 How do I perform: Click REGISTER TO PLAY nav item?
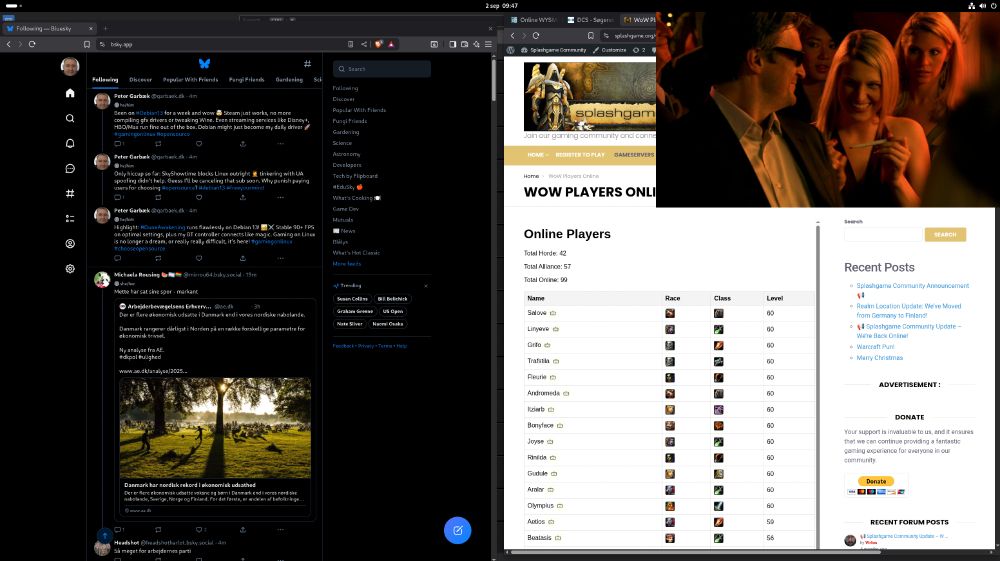[x=580, y=155]
